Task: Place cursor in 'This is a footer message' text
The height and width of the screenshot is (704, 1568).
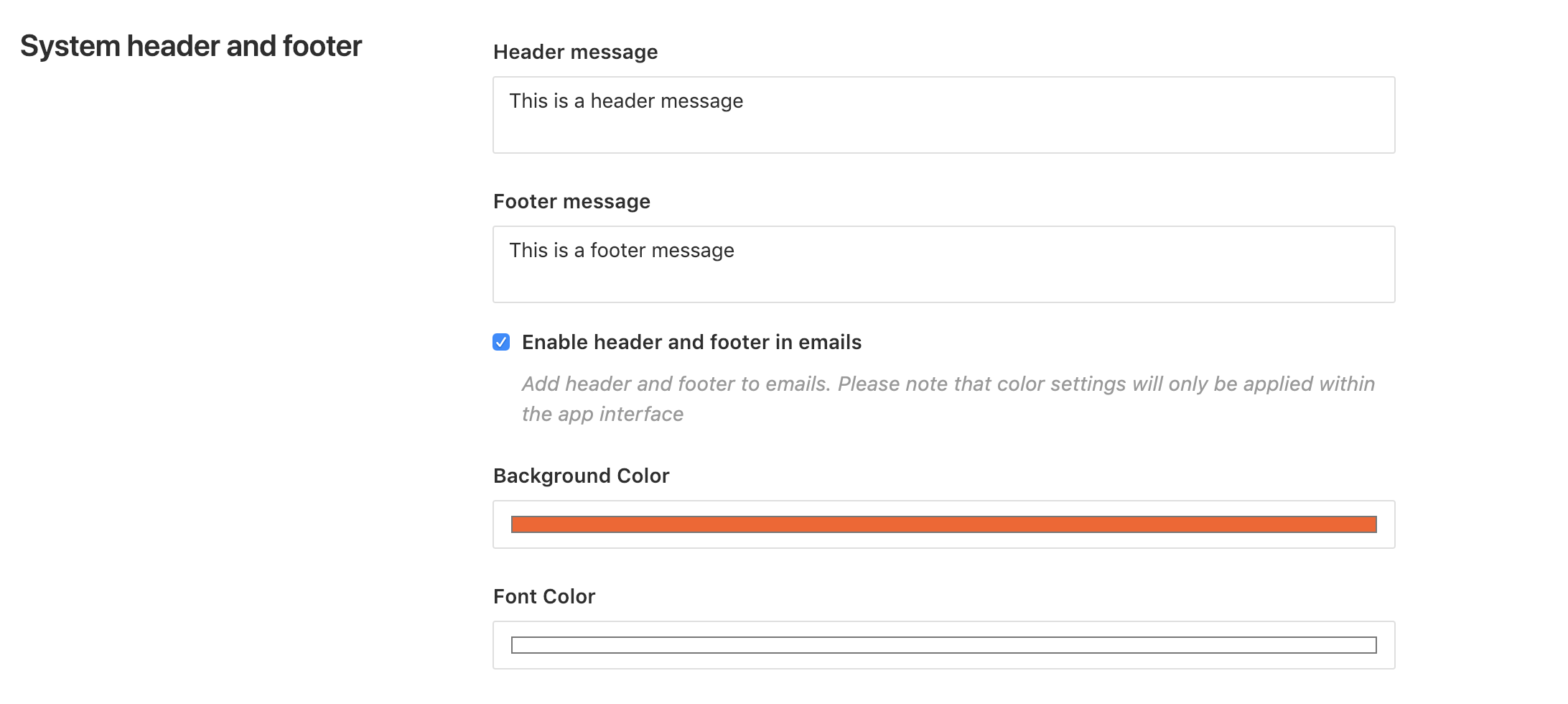Action: click(x=622, y=251)
